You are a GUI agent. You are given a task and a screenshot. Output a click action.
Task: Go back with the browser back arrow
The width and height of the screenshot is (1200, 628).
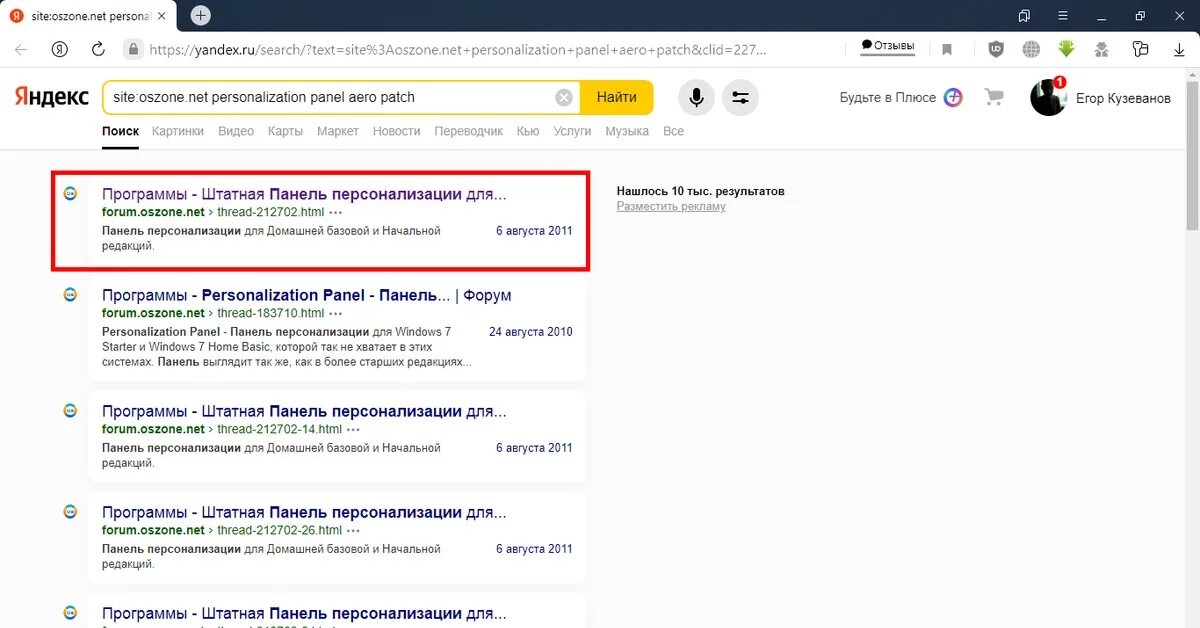pyautogui.click(x=21, y=49)
